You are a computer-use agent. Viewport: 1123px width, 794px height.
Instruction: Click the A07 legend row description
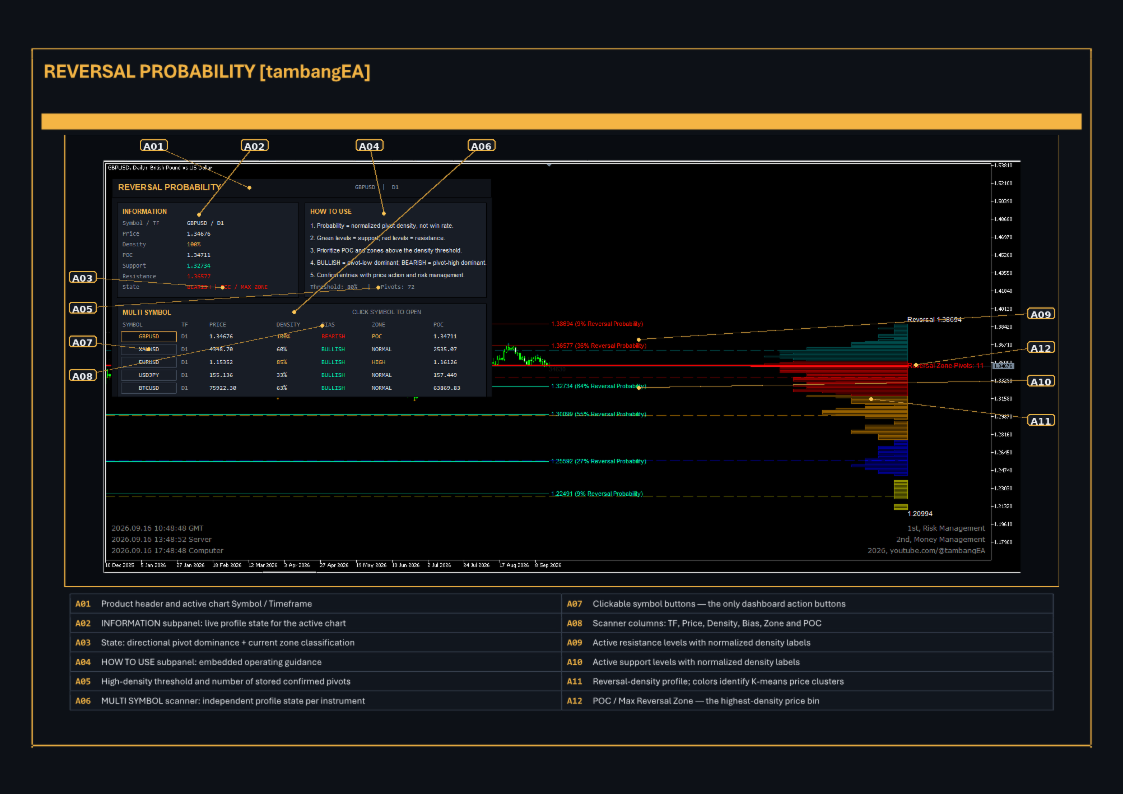click(x=718, y=604)
